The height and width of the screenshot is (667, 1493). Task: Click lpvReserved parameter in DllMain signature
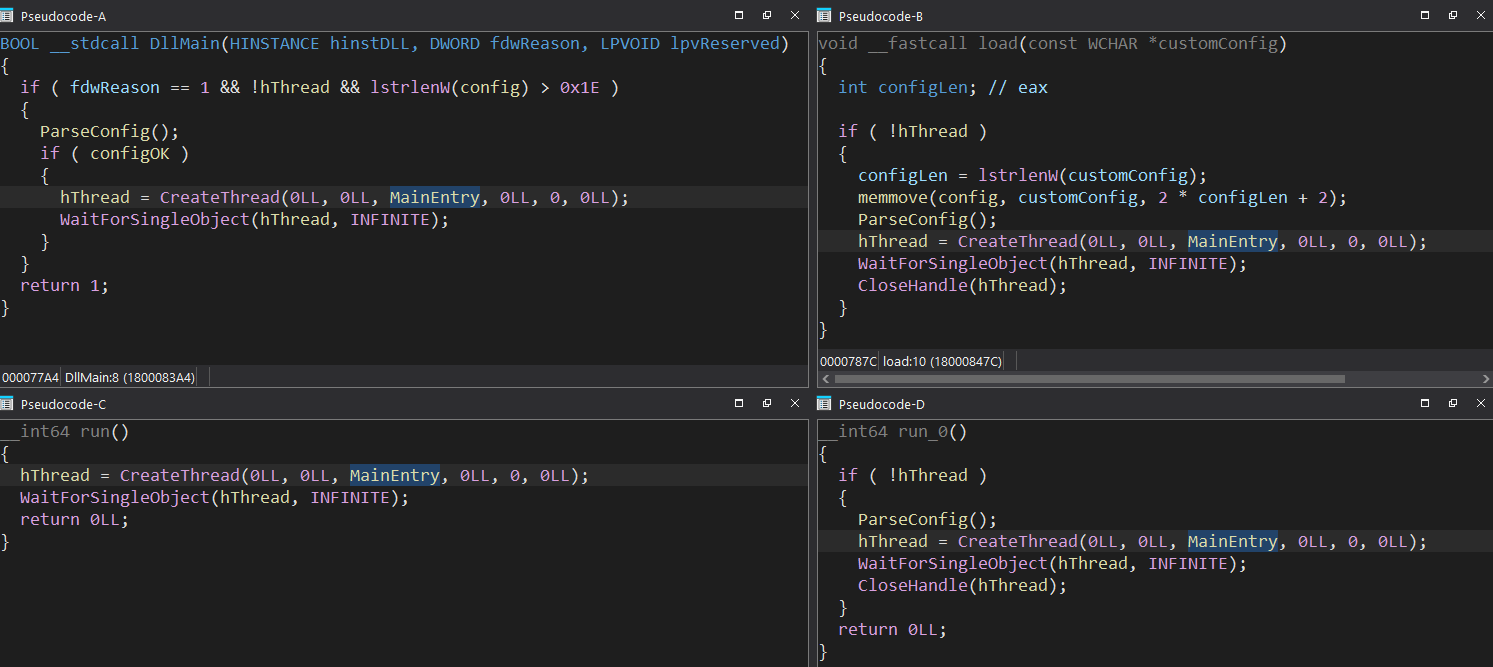point(725,44)
